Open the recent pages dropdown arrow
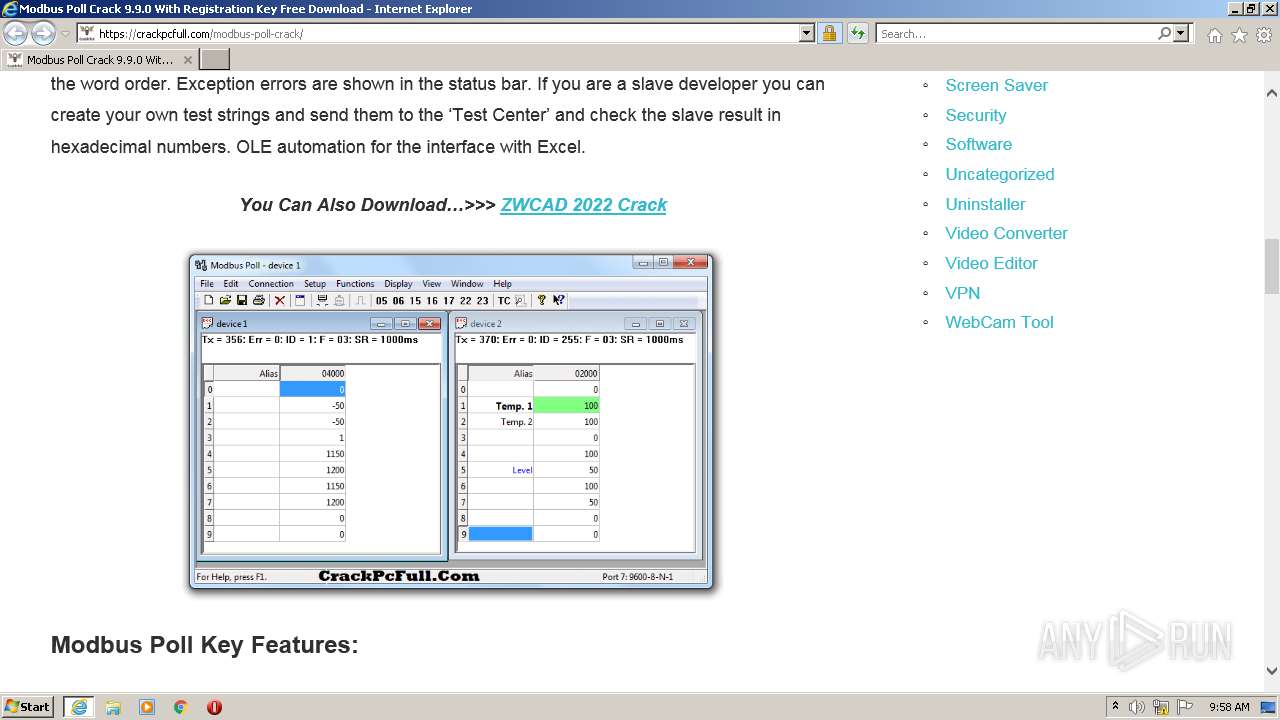This screenshot has height=720, width=1280. tap(66, 33)
